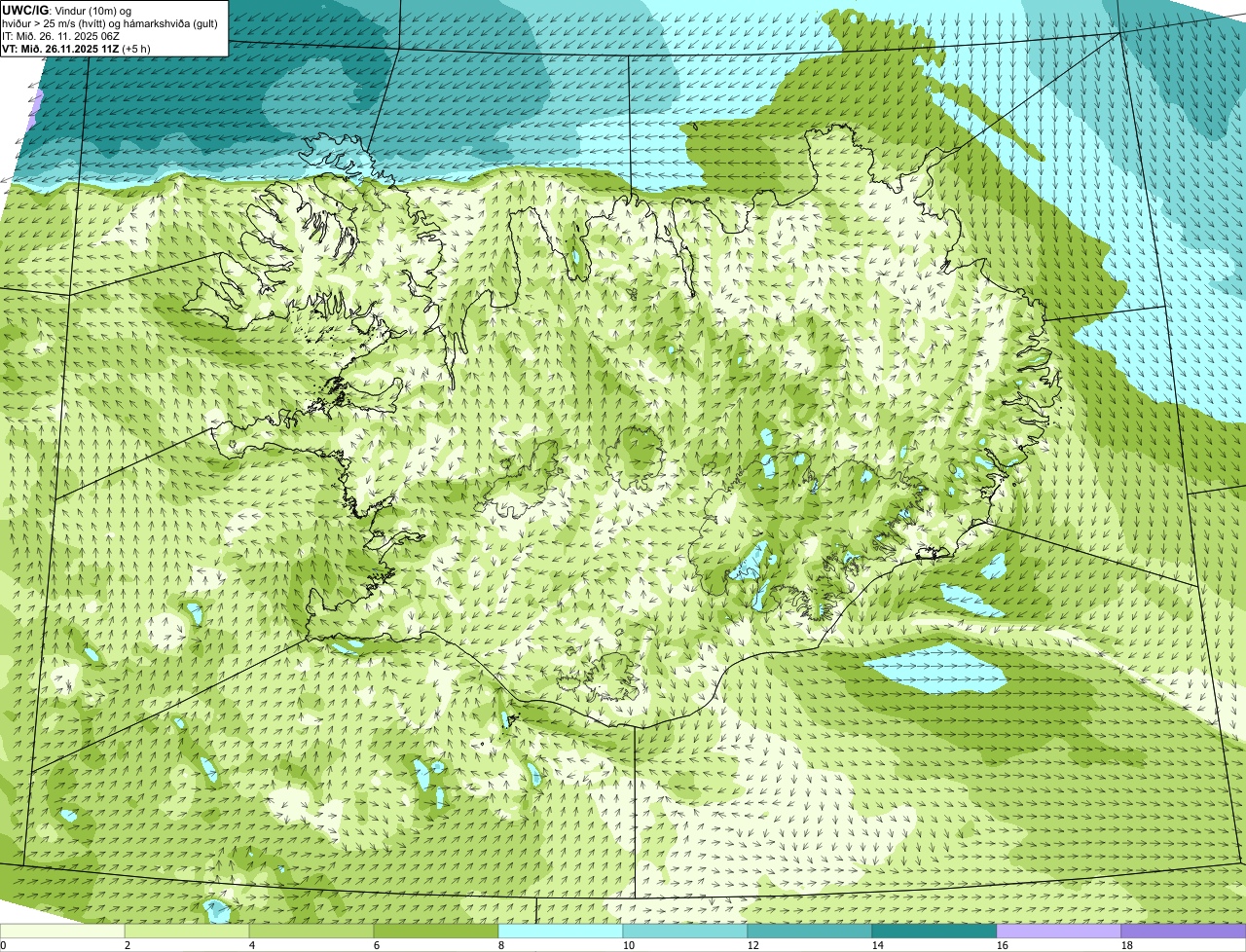1246x952 pixels.
Task: Click the legend tick label '0'
Action: pos(3,945)
